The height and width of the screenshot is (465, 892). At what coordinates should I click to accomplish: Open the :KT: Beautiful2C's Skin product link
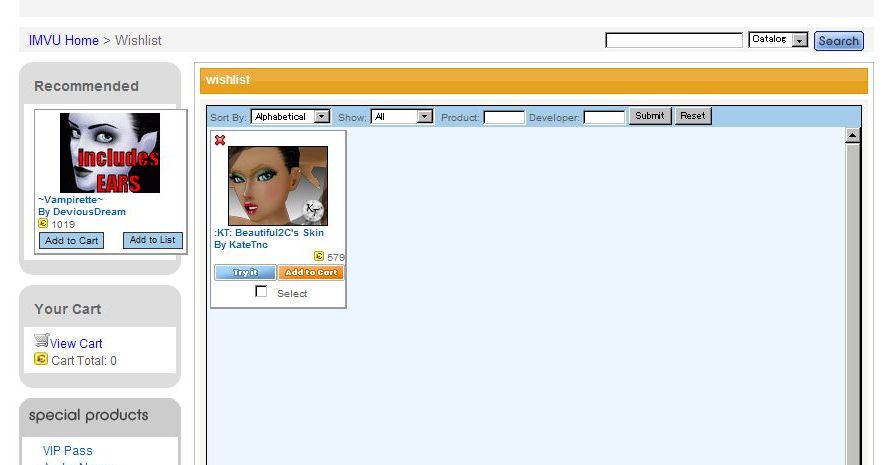[x=269, y=233]
